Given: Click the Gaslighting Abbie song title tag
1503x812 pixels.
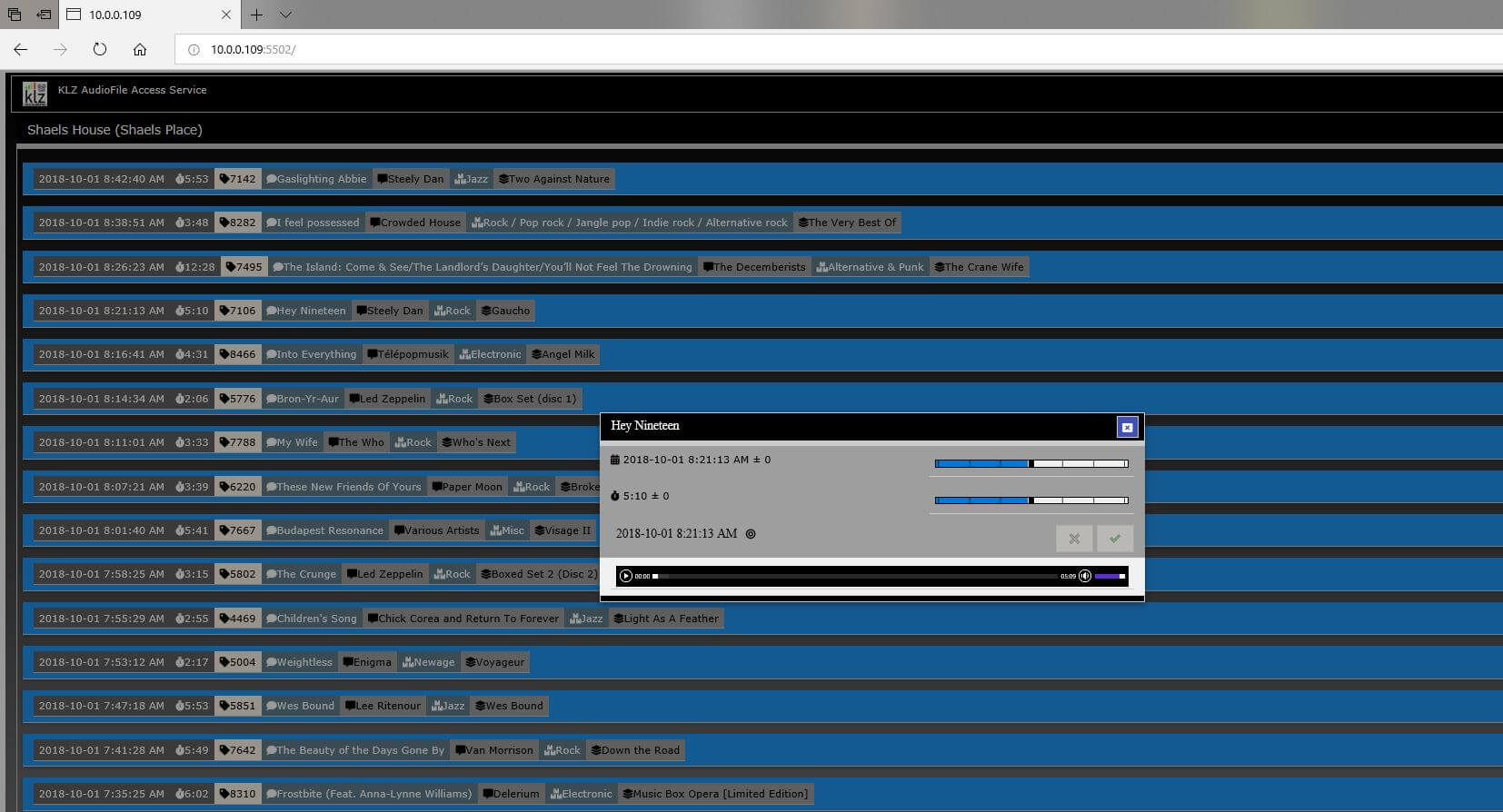Looking at the screenshot, I should 317,179.
